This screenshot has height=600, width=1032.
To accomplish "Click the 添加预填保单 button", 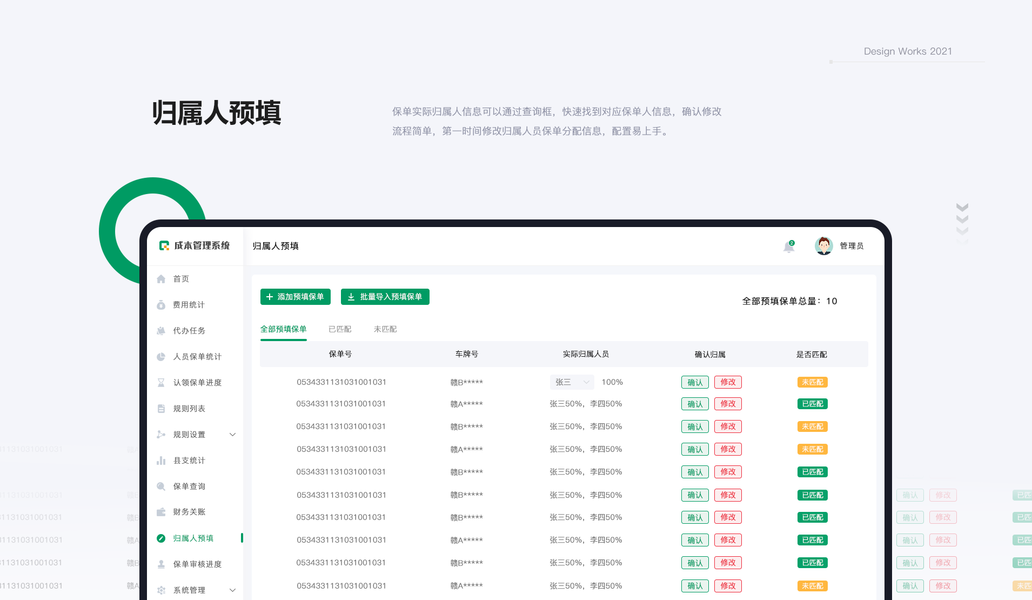I will (296, 297).
